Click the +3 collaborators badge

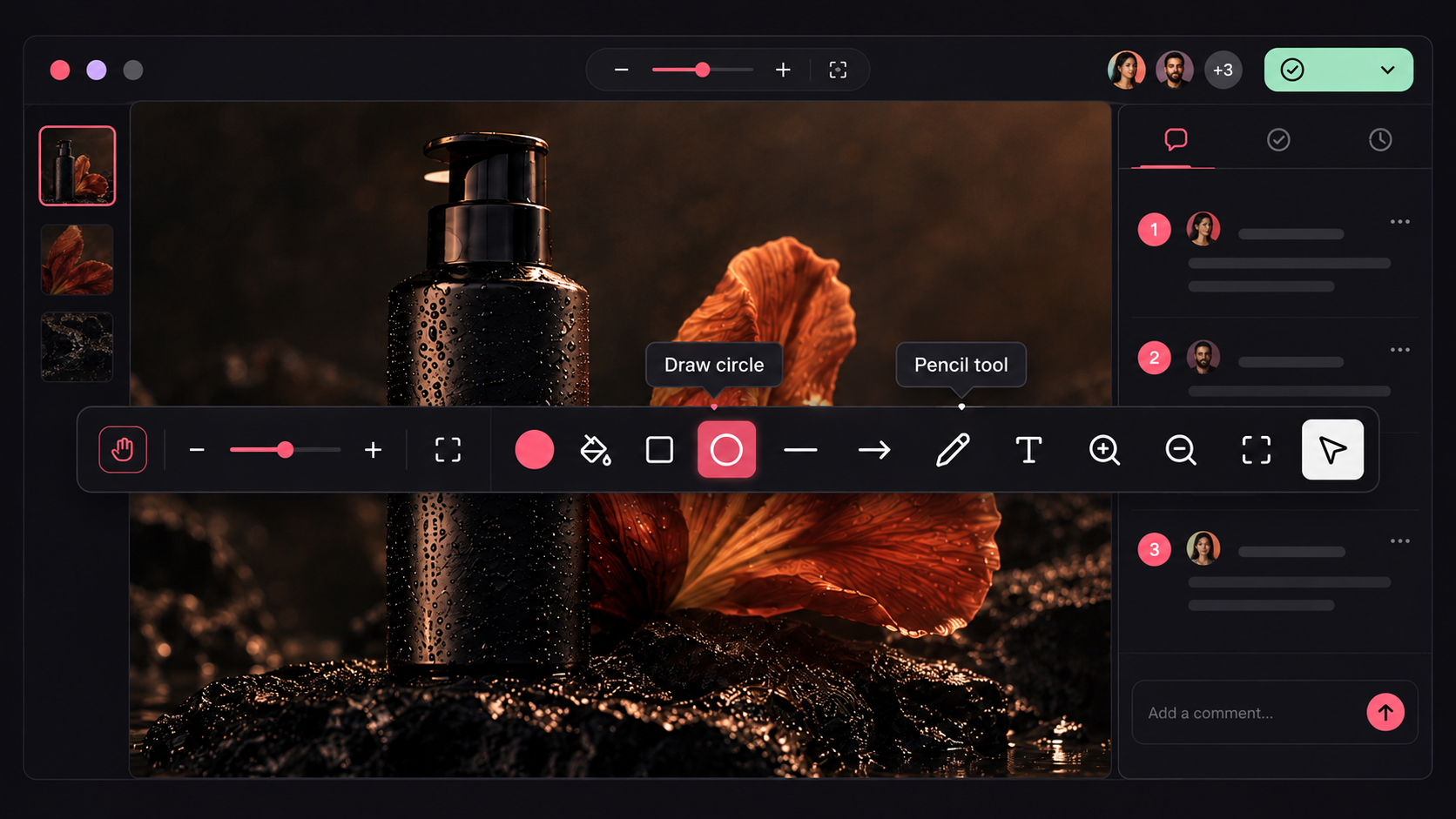click(1223, 70)
